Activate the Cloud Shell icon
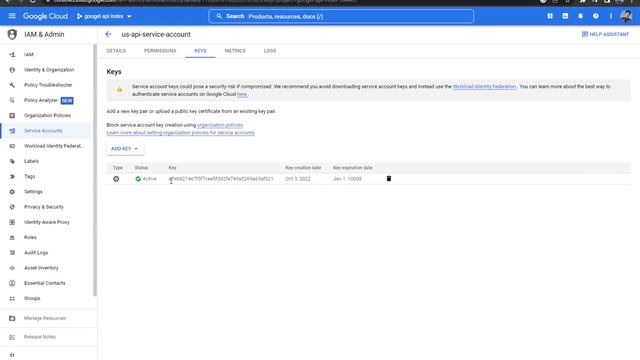Image resolution: width=640 pixels, height=360 pixels. click(565, 16)
